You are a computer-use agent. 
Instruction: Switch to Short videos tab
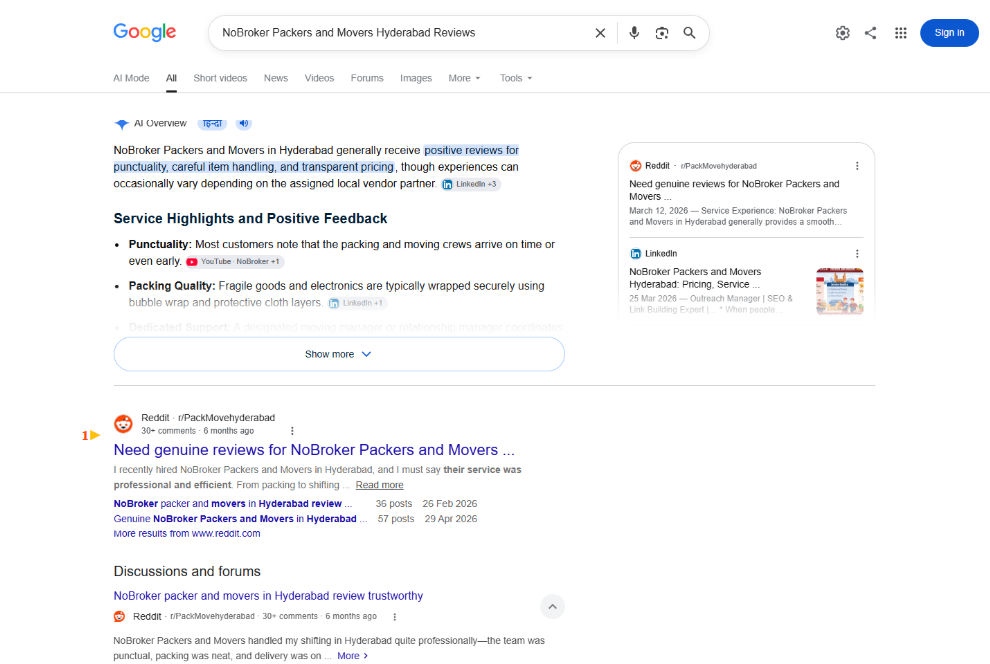click(220, 78)
